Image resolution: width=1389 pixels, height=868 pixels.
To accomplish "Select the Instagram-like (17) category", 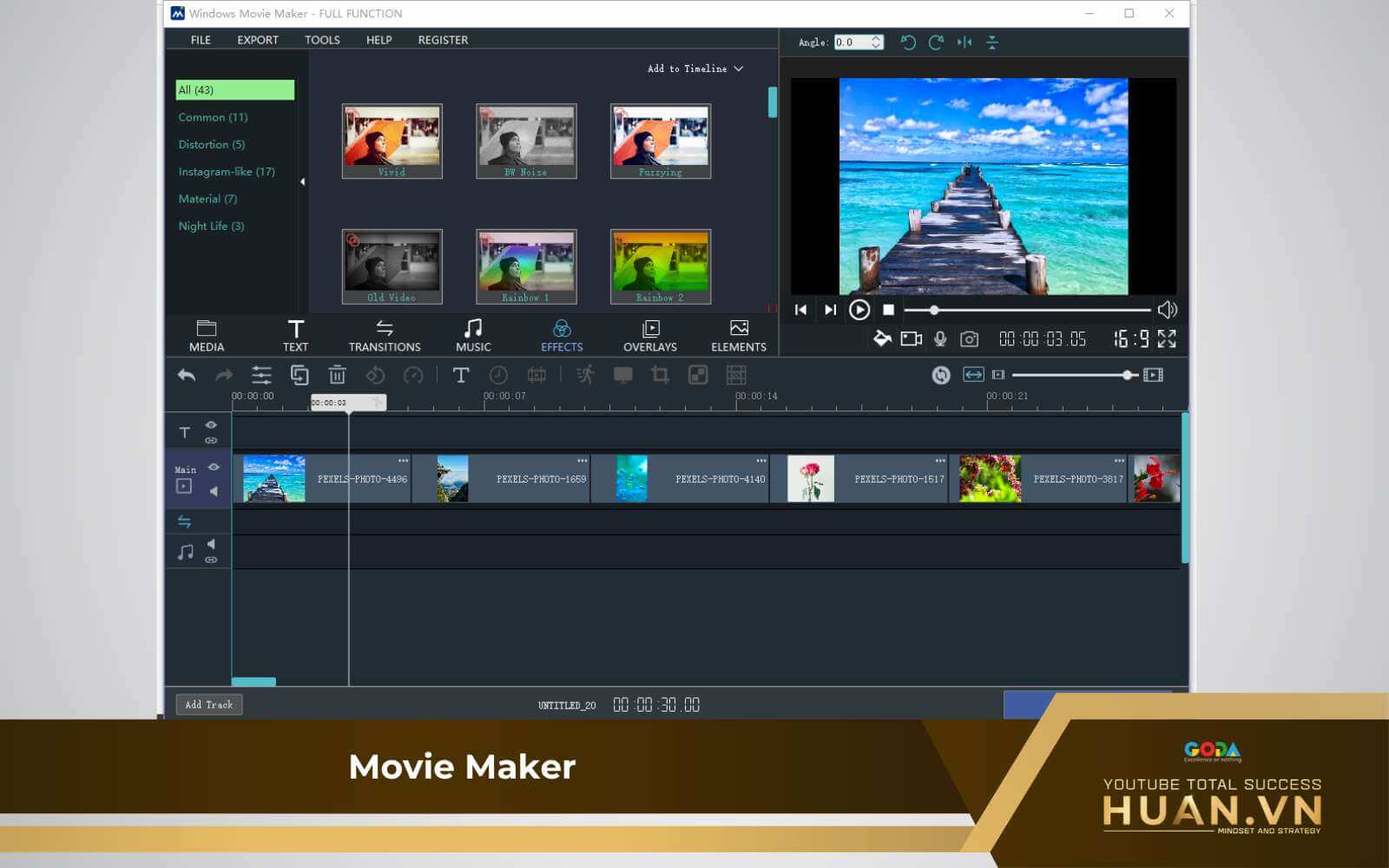I will click(227, 172).
